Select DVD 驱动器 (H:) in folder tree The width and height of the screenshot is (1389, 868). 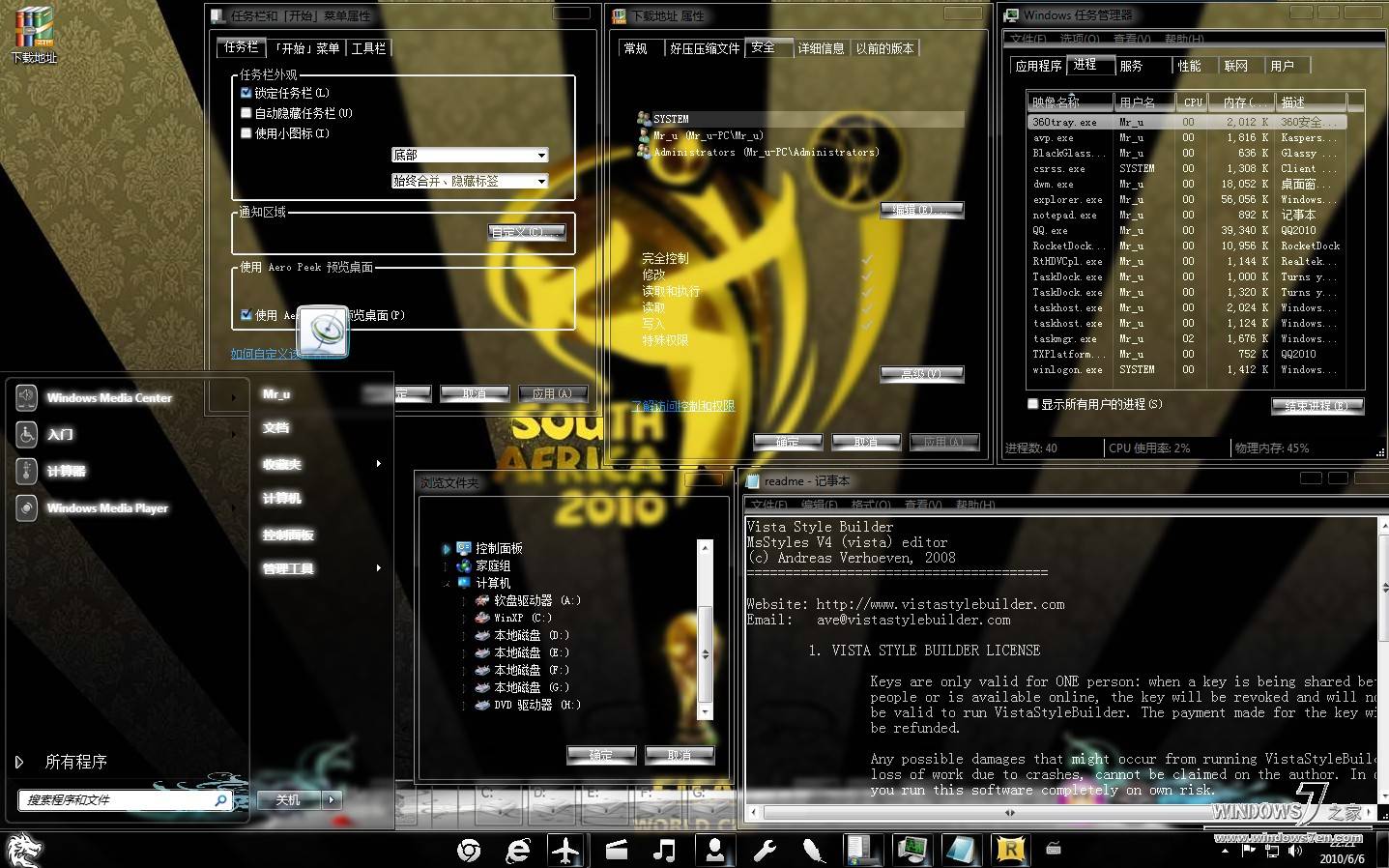click(528, 705)
